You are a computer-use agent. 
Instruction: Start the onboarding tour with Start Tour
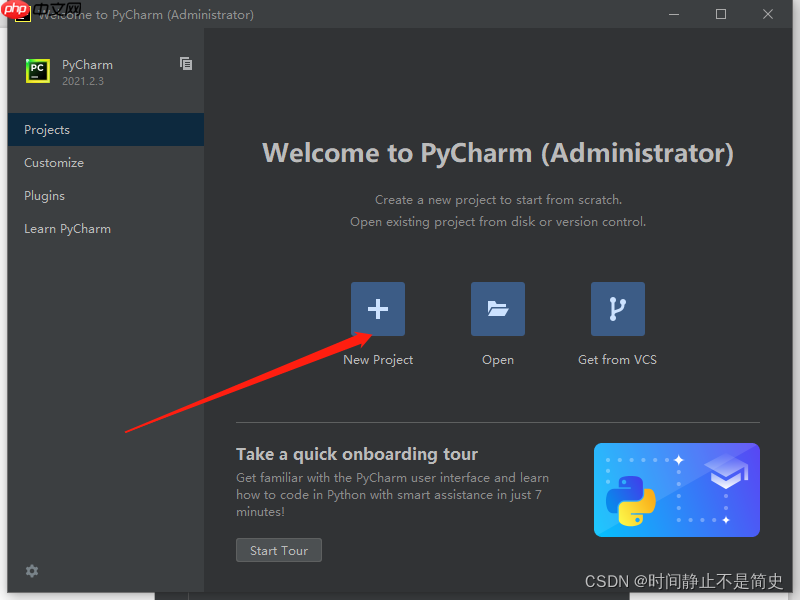pos(279,550)
